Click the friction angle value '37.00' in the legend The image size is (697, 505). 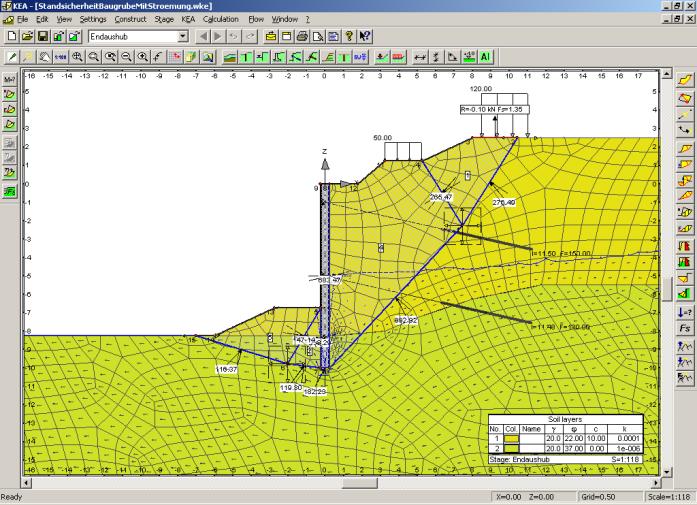click(574, 449)
